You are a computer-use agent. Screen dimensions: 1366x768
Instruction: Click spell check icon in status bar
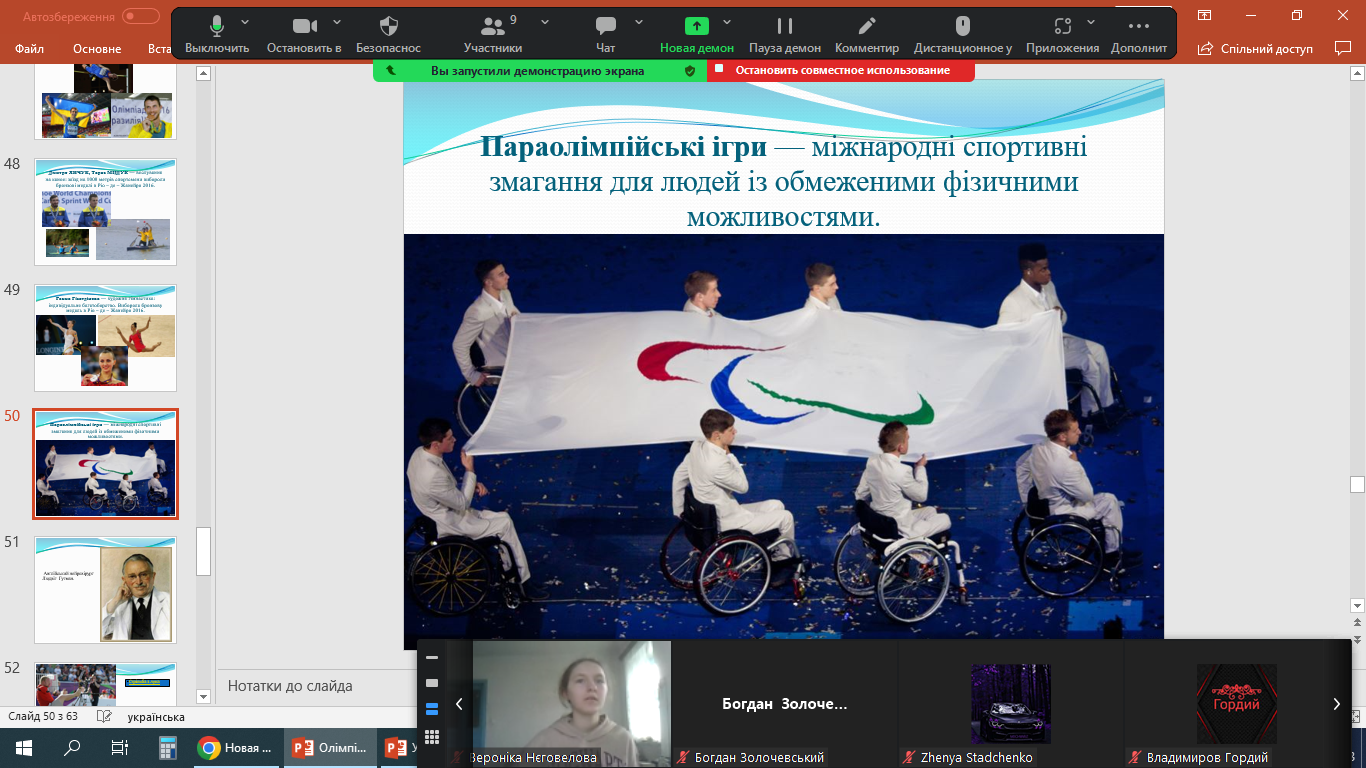(x=104, y=717)
